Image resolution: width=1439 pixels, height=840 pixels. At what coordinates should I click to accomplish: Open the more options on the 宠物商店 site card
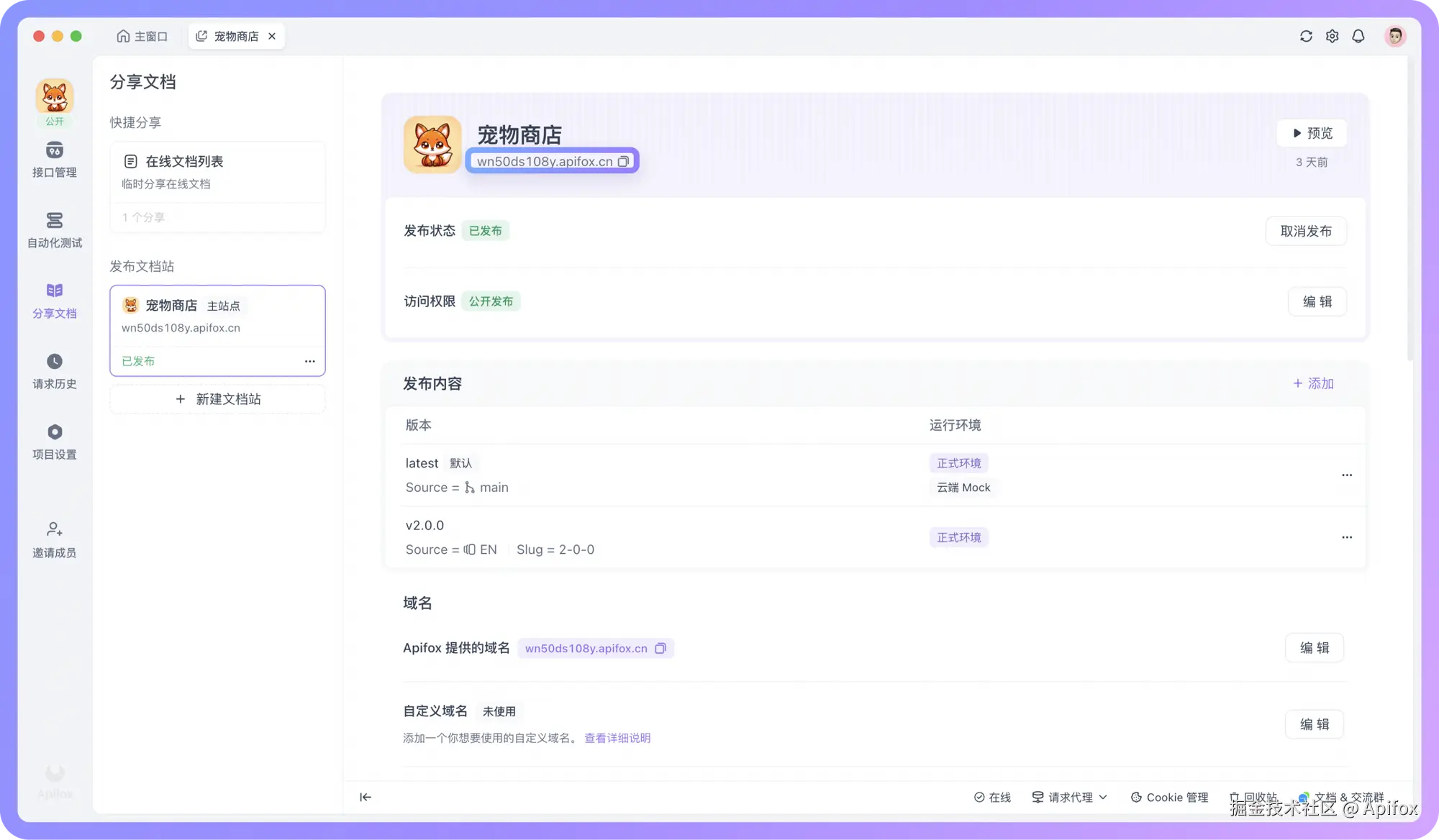coord(309,361)
